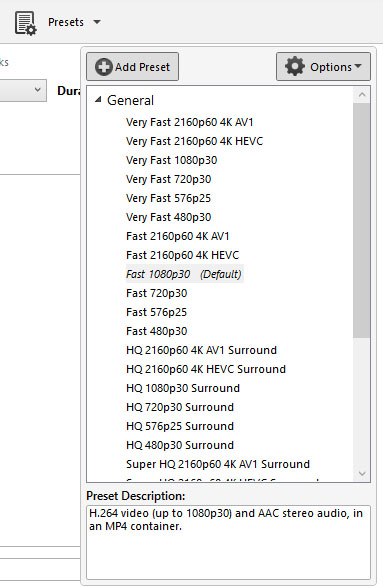Screen dimensions: 383x588
Task: Pick the Very Fast 576p25 preset
Action: (x=168, y=198)
